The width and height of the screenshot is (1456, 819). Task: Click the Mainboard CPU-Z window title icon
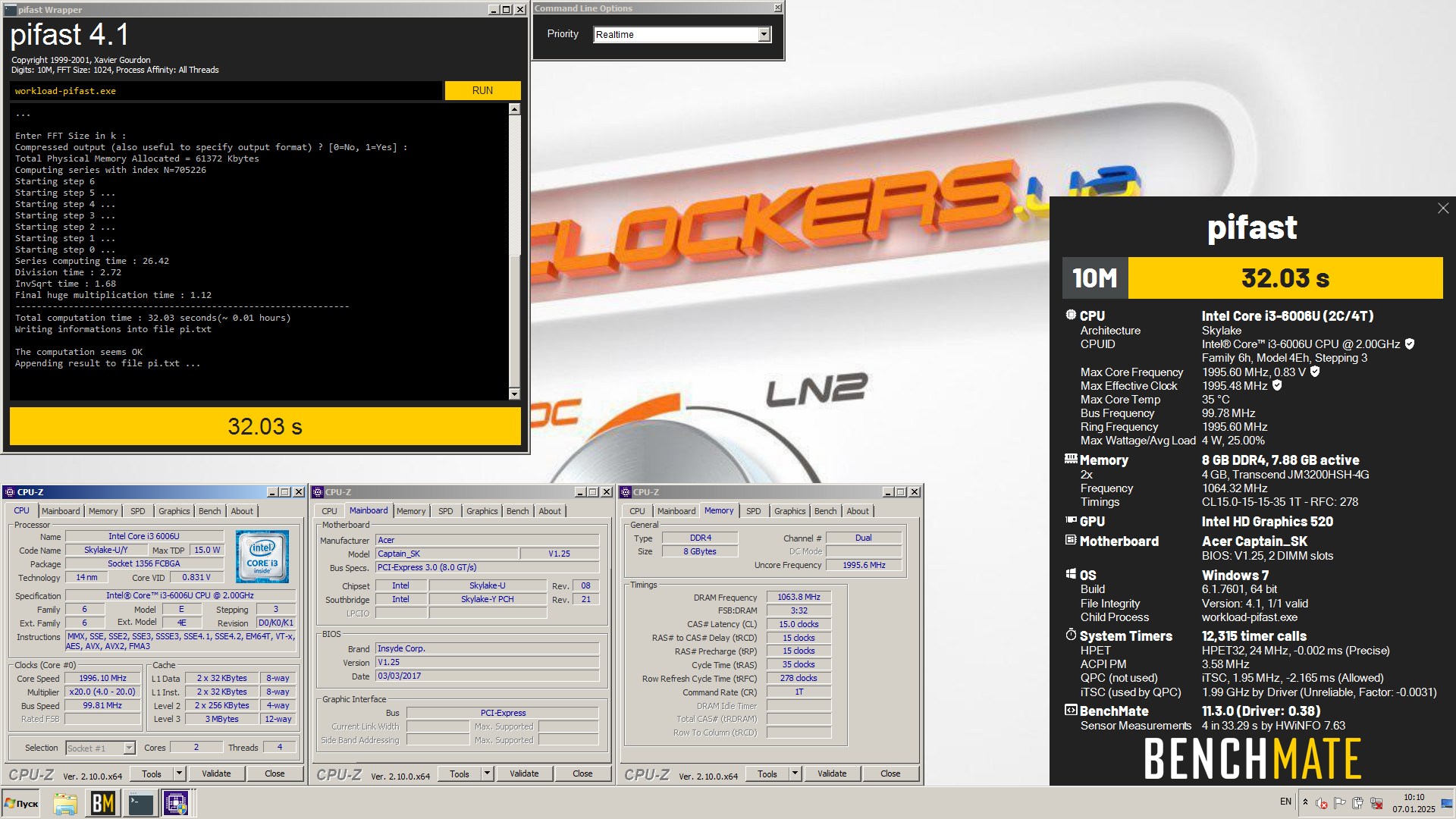click(318, 492)
